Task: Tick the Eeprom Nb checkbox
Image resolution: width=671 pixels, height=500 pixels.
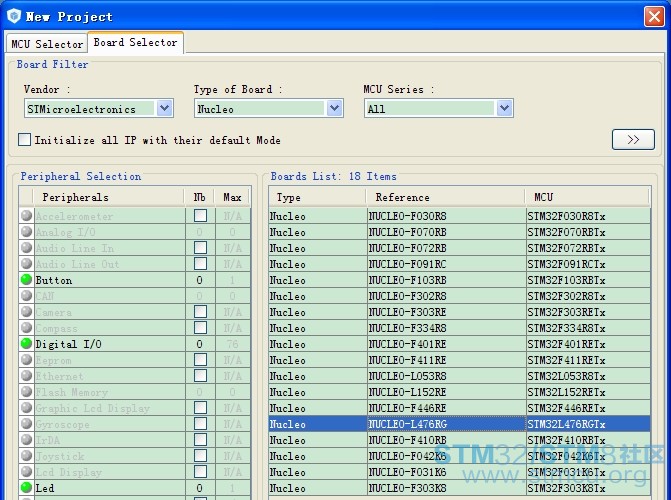Action: (200, 360)
